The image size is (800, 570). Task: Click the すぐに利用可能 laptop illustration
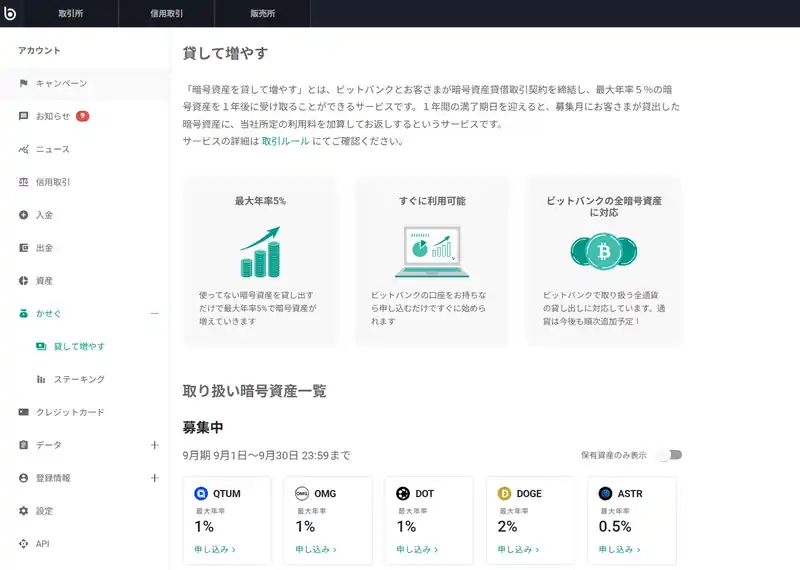[x=432, y=252]
